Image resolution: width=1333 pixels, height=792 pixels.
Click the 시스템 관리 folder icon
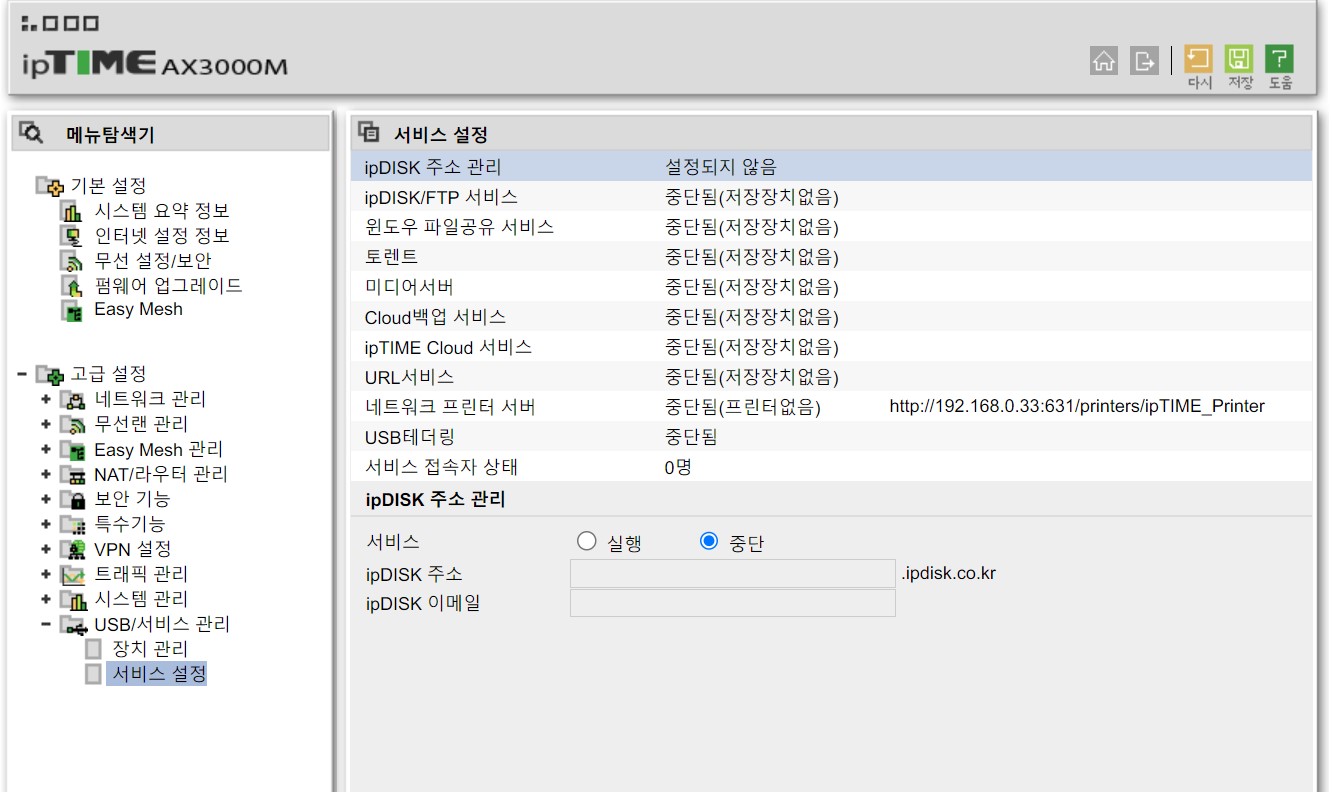point(73,600)
